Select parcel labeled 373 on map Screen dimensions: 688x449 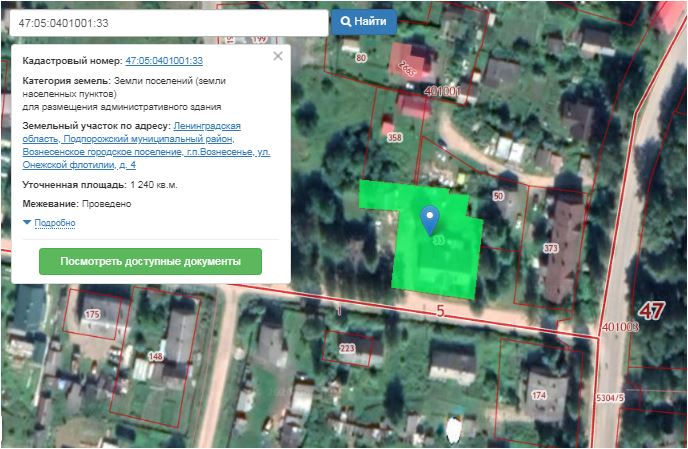click(x=551, y=248)
